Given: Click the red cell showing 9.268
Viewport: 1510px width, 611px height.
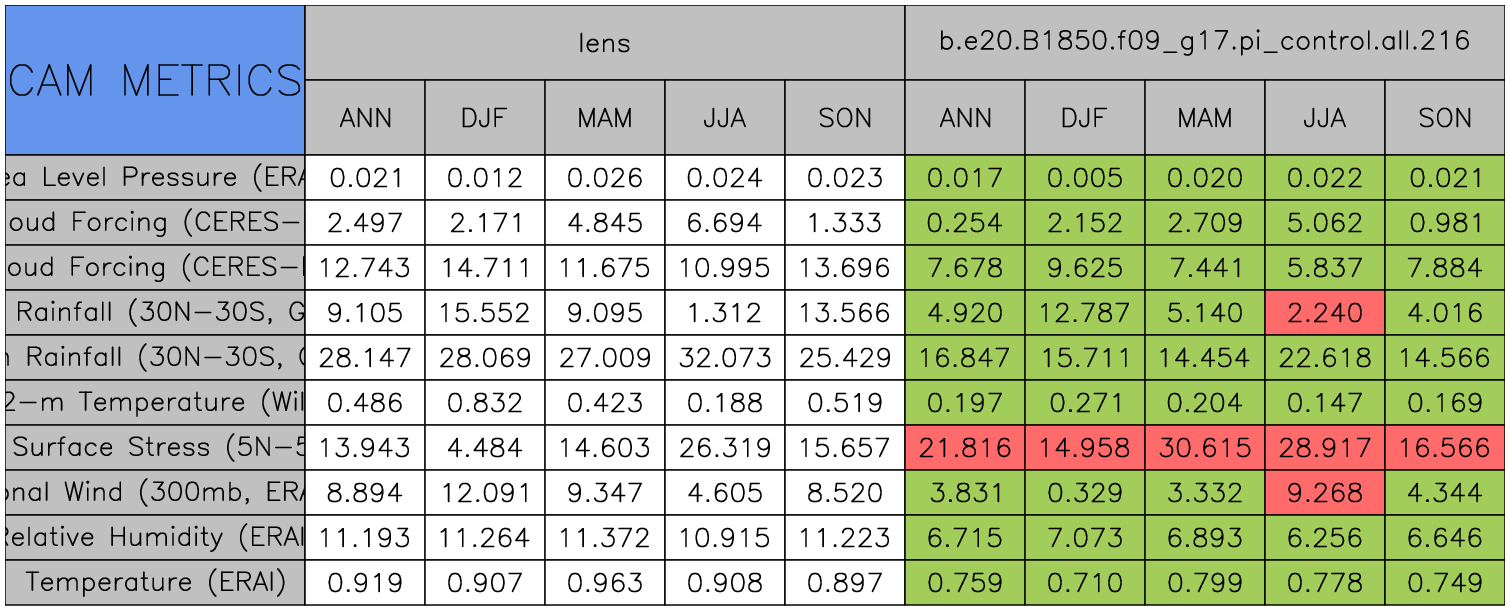Looking at the screenshot, I should click(1324, 492).
